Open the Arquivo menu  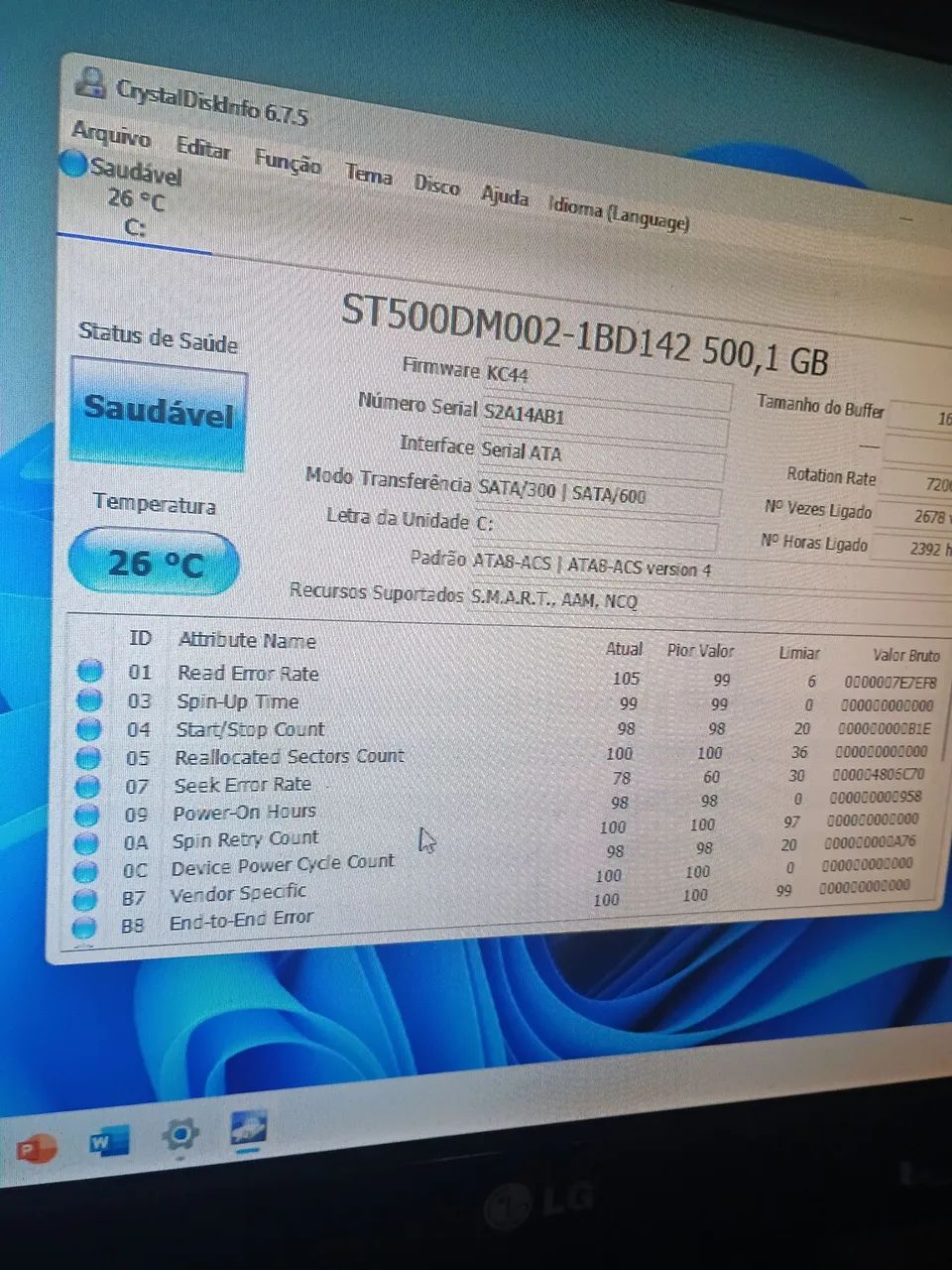point(111,134)
